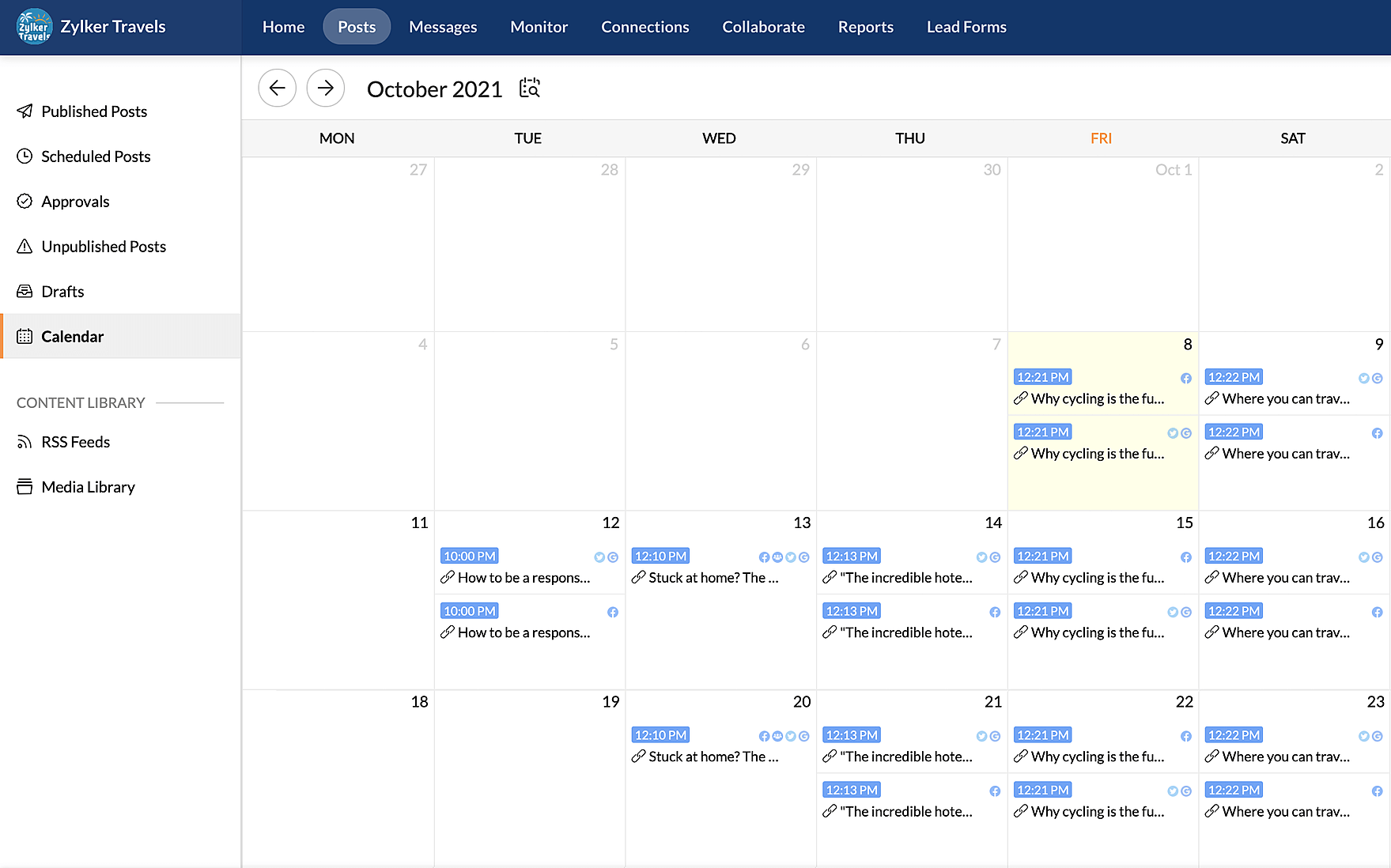Click Facebook icon on Oct 8 first post
This screenshot has width=1391, height=868.
pos(1186,379)
